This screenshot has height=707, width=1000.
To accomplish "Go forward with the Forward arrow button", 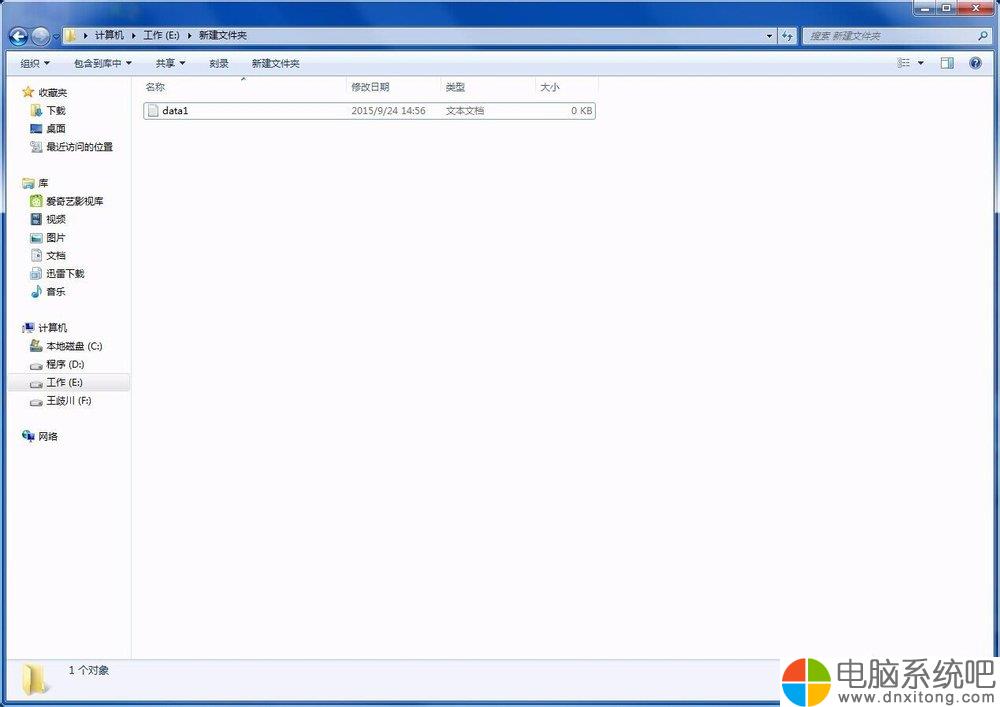I will 41,36.
